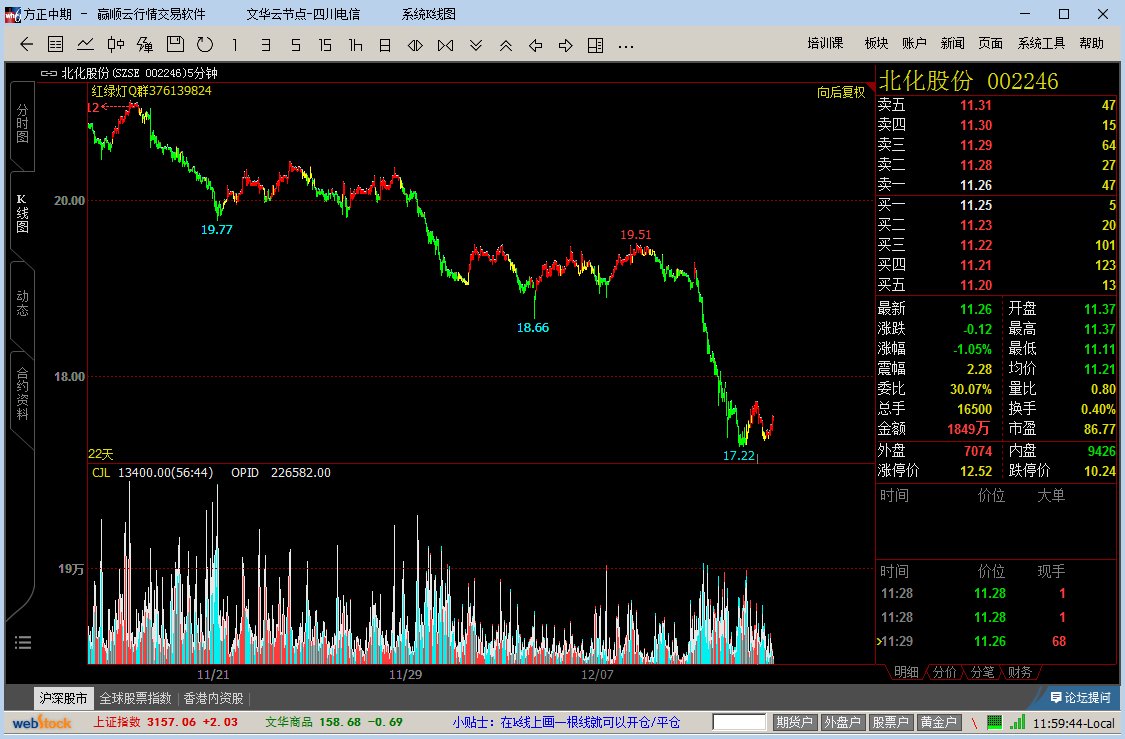The height and width of the screenshot is (739, 1125).
Task: Select the 15-minute period button
Action: click(x=325, y=45)
